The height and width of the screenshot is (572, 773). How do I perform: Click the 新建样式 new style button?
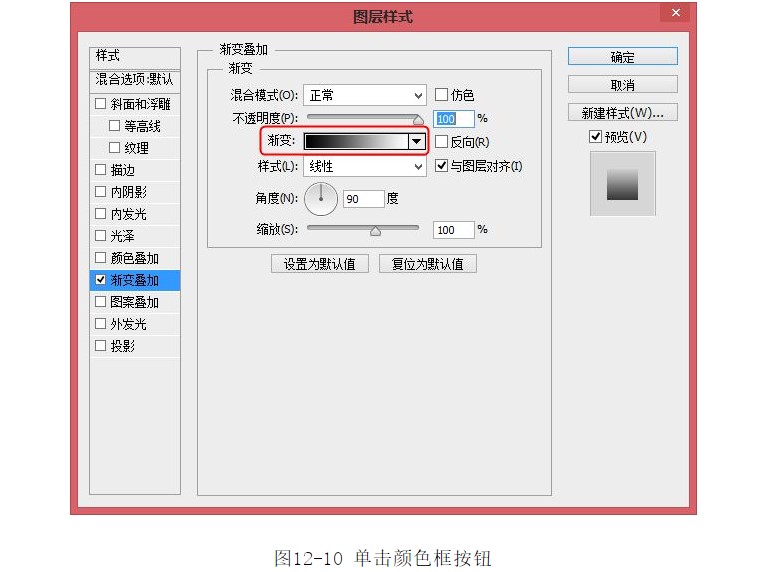coord(622,112)
